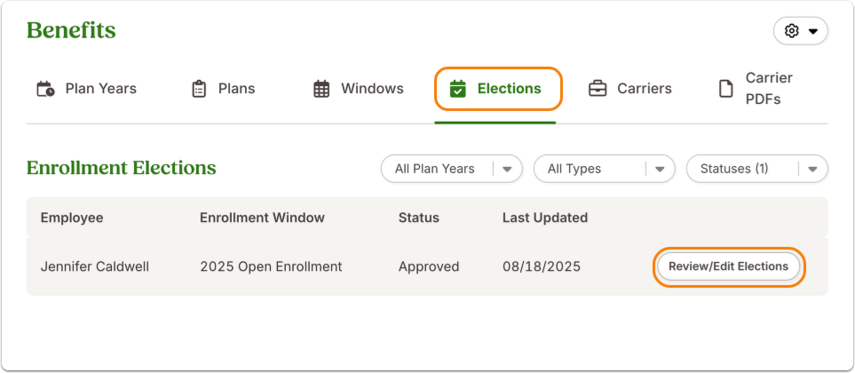
Task: Open the All Types filter dropdown
Action: (604, 169)
